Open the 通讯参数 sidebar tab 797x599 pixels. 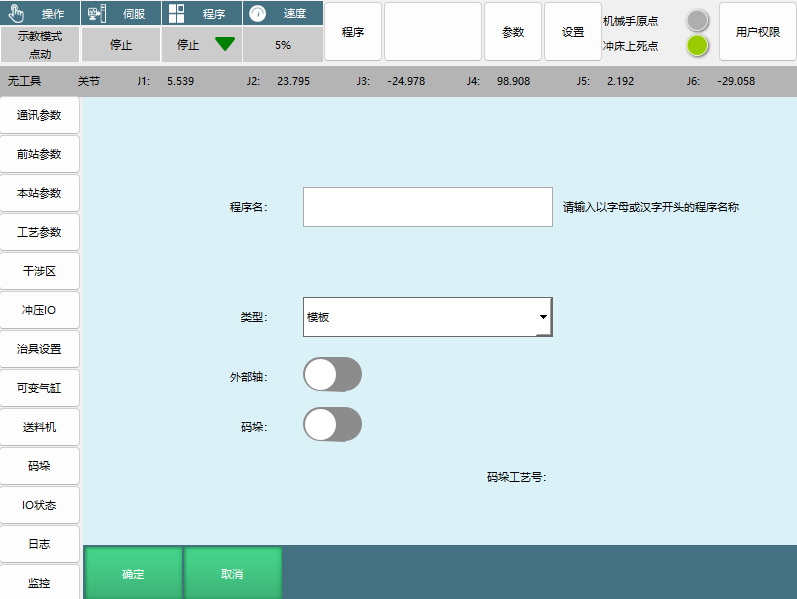tap(40, 115)
